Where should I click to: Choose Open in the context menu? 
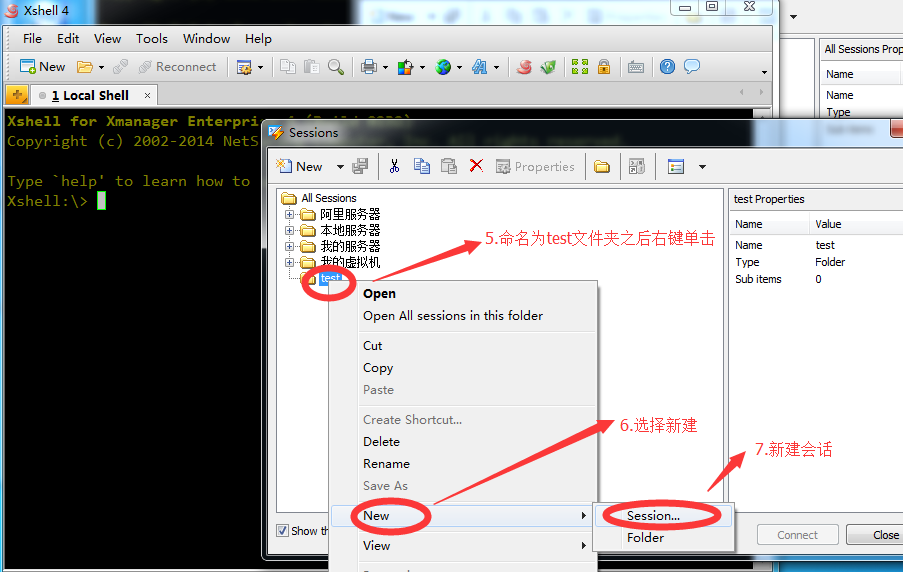pos(379,294)
